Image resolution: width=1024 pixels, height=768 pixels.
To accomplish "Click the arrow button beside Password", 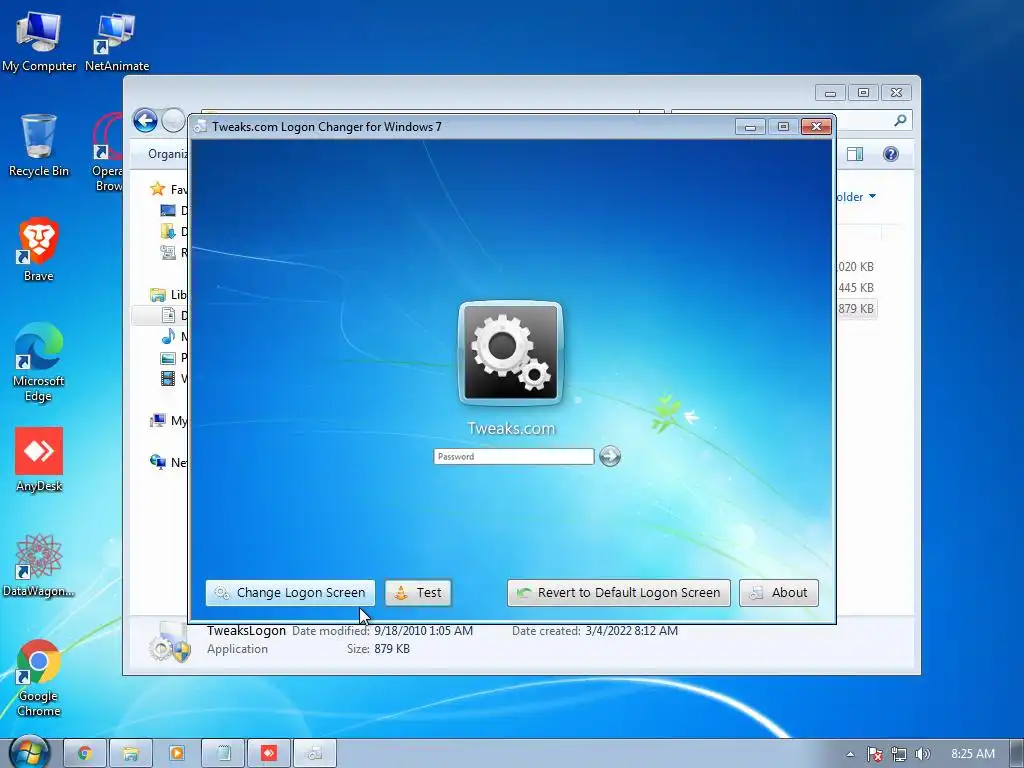I will (610, 456).
